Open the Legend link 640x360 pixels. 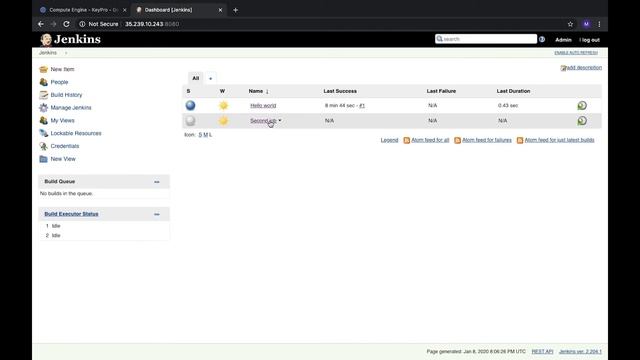click(x=389, y=140)
